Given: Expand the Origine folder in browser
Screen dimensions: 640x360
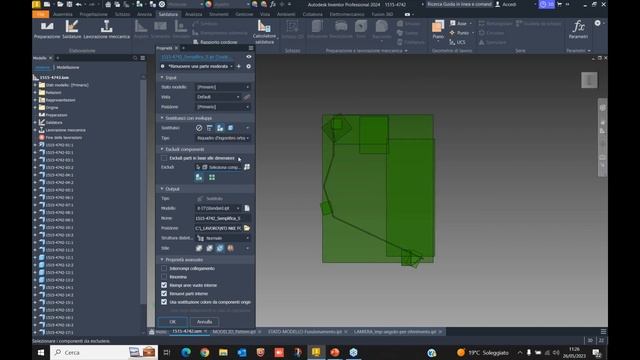Looking at the screenshot, I should click(x=35, y=107).
